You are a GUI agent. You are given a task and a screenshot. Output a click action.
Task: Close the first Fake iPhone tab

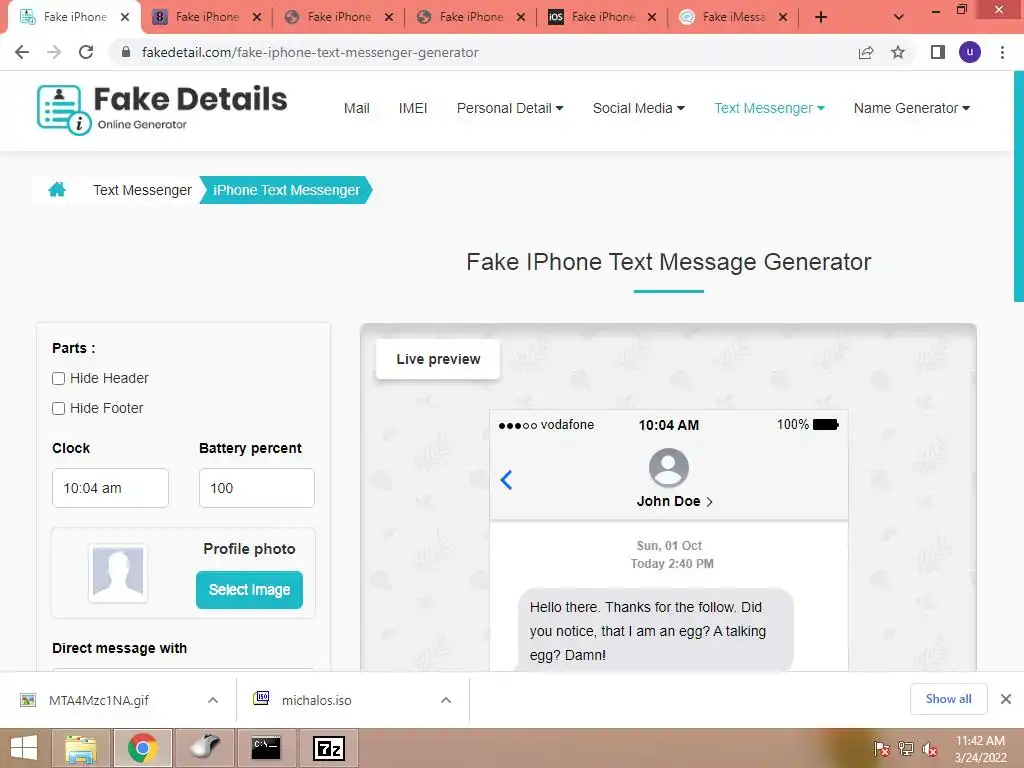coord(125,17)
